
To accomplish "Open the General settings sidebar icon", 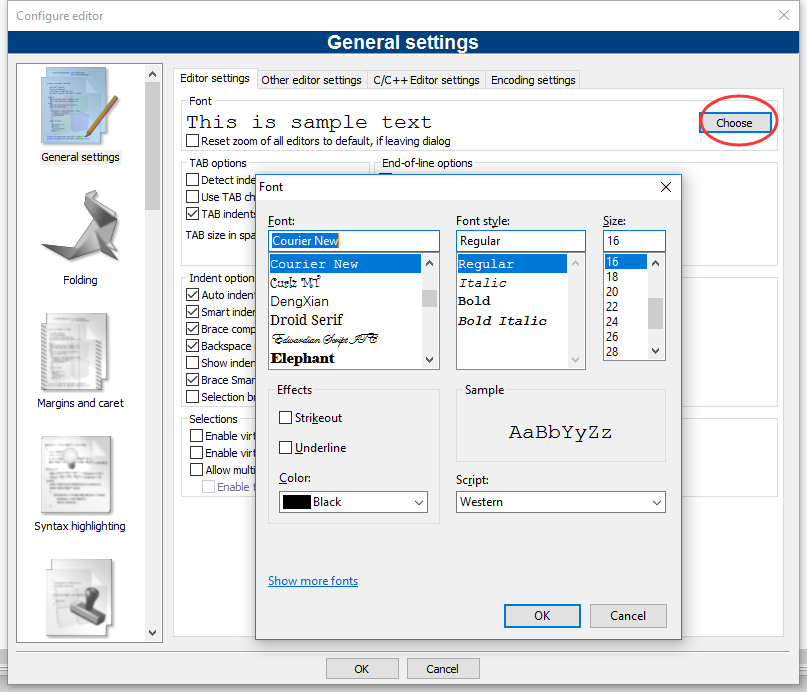I will [x=80, y=105].
